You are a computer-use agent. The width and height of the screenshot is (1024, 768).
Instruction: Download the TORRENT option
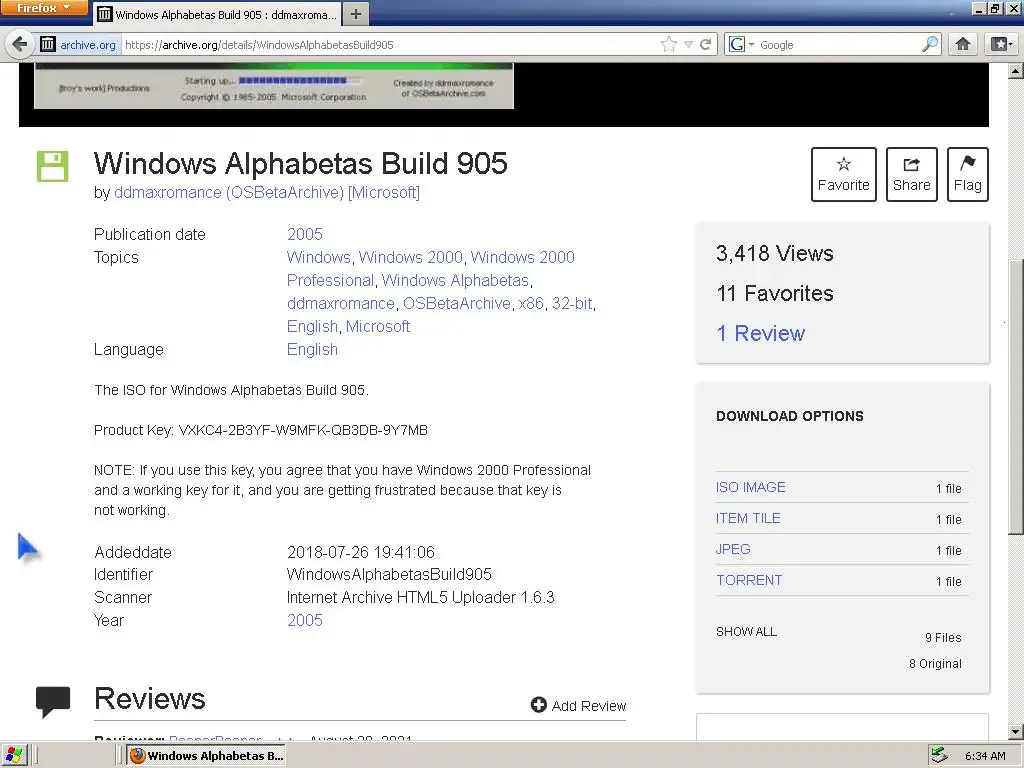point(749,581)
